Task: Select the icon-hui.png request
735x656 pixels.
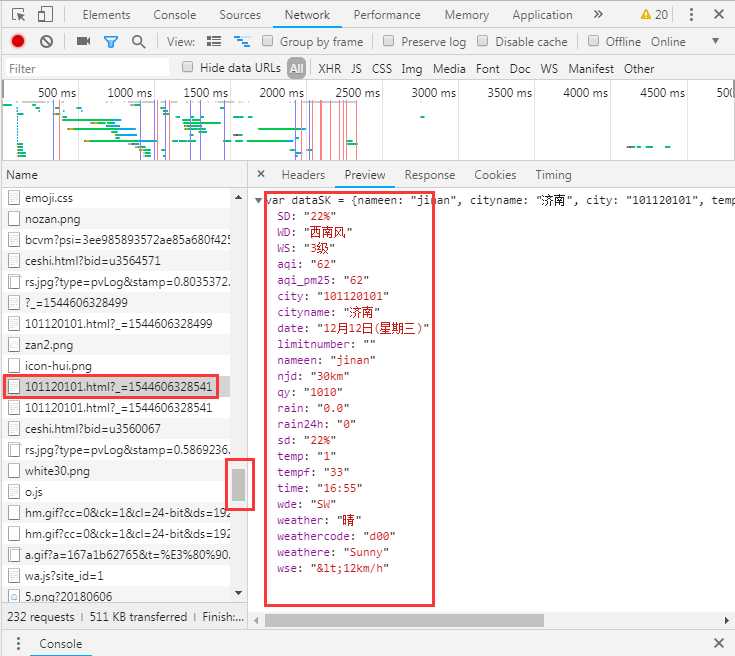Action: tap(116, 366)
